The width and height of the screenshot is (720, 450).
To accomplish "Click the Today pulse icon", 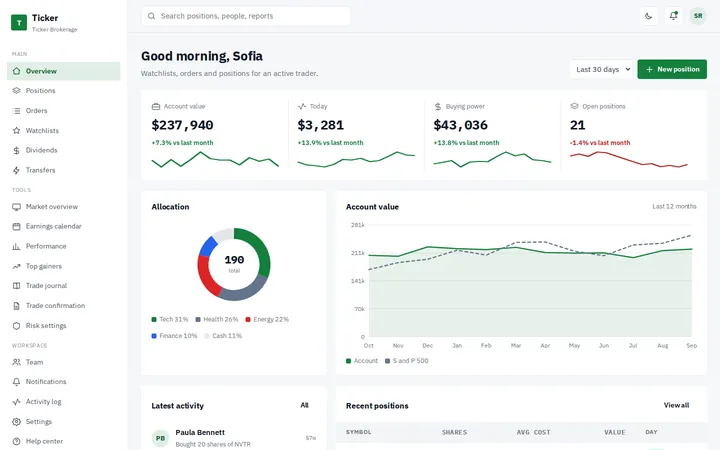I will (302, 107).
